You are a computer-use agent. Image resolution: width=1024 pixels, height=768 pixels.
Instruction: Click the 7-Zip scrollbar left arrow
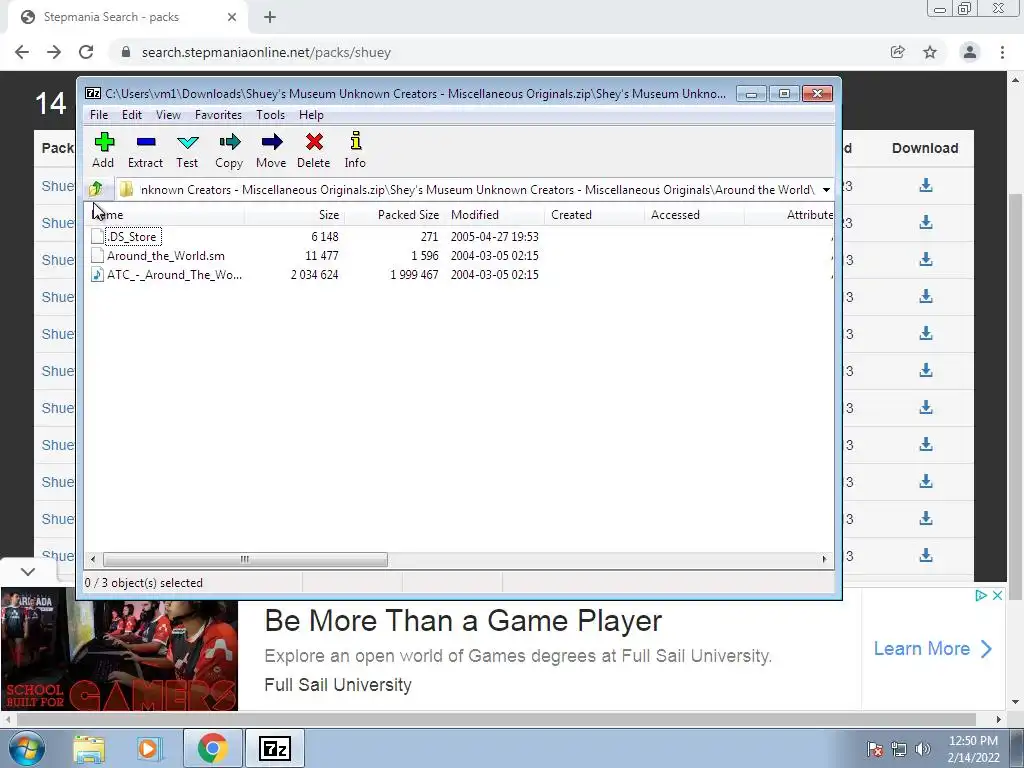[x=93, y=560]
